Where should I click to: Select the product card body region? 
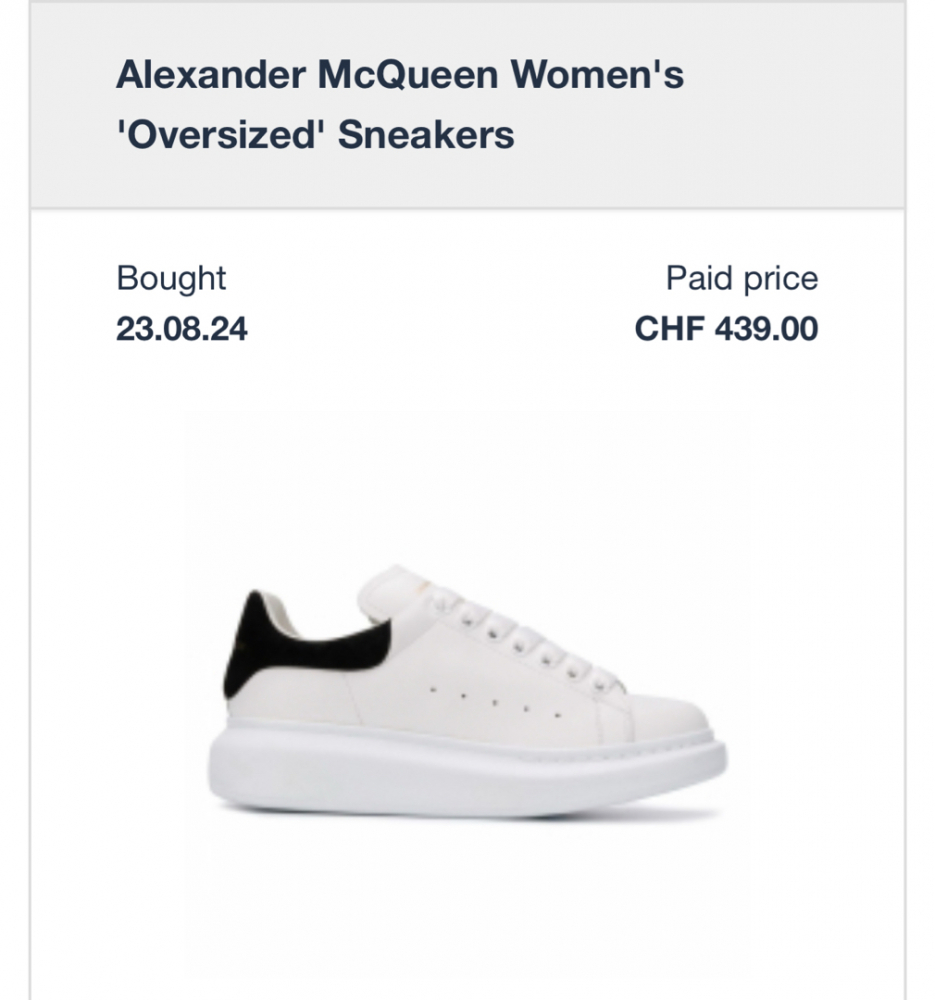[x=467, y=600]
